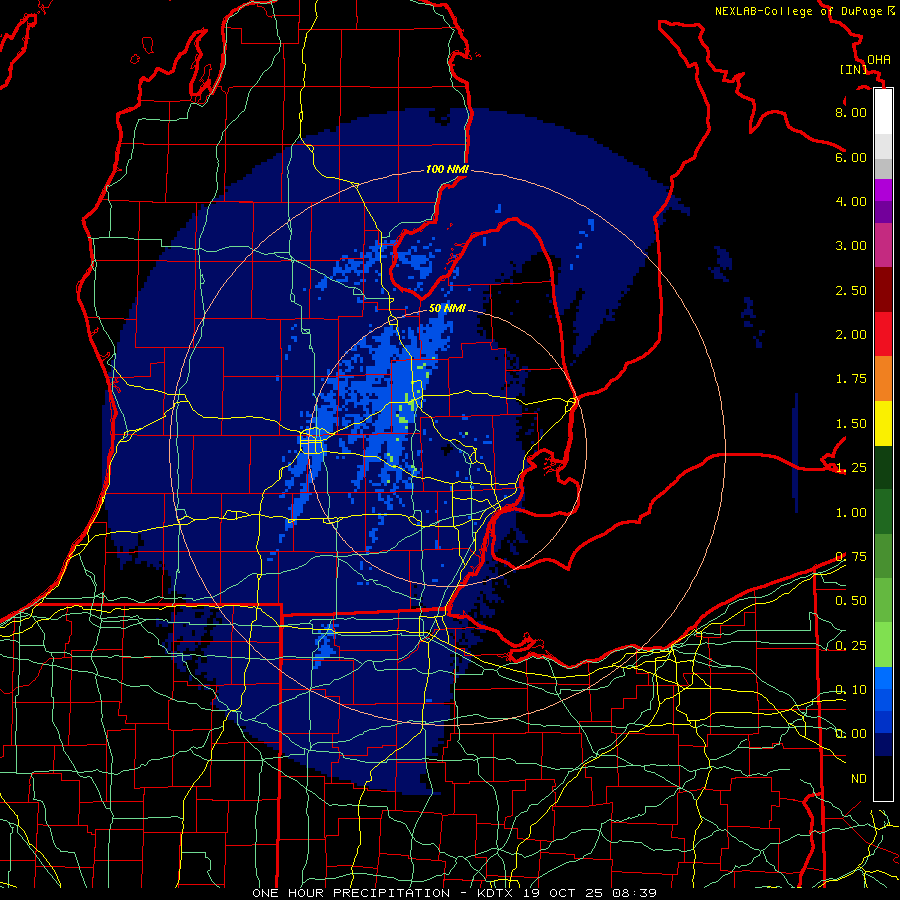Select the pink legend swatch beside 3.00

pos(883,246)
